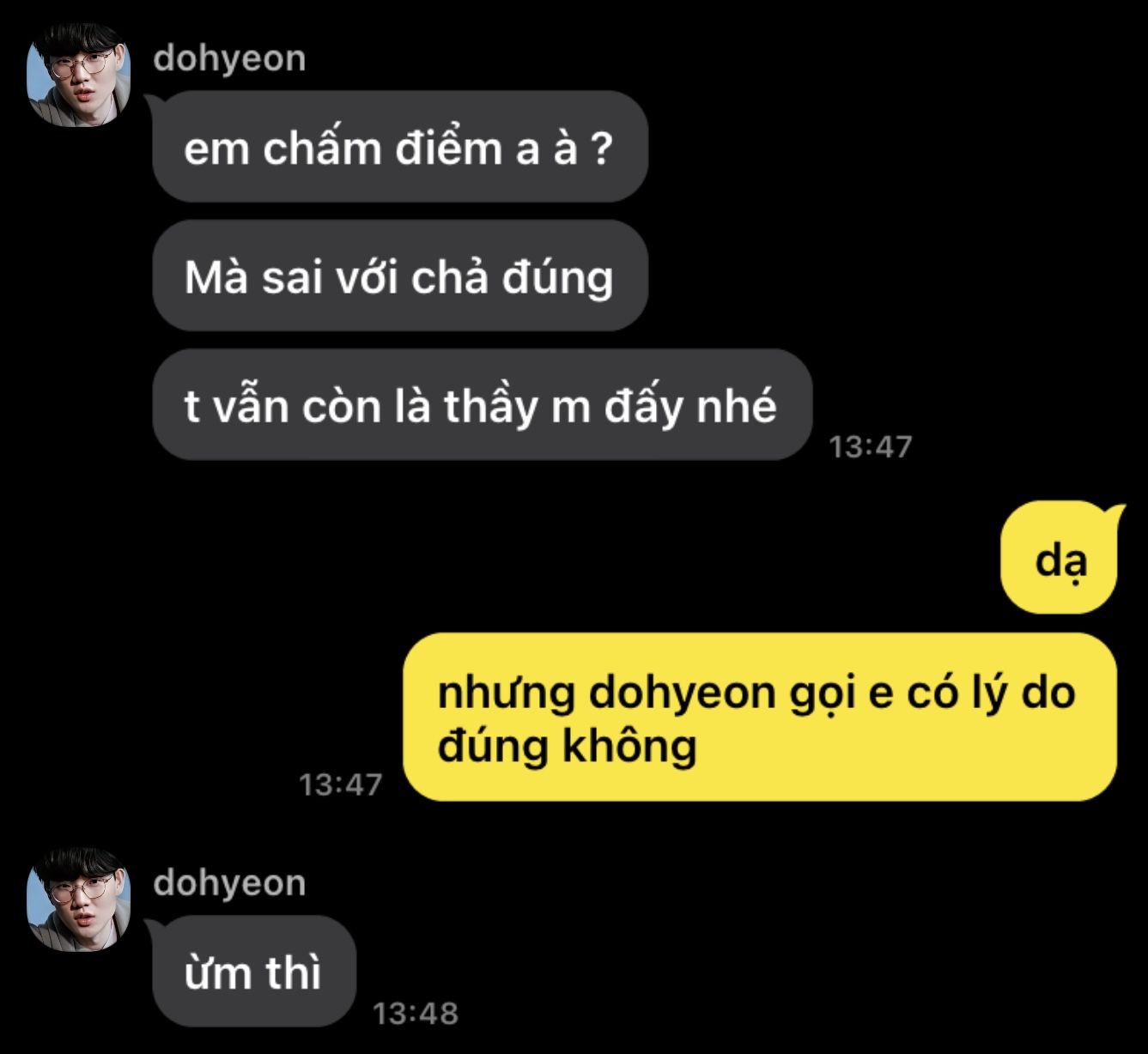Click the question mark in the first message
This screenshot has width=1148, height=1054.
[602, 148]
